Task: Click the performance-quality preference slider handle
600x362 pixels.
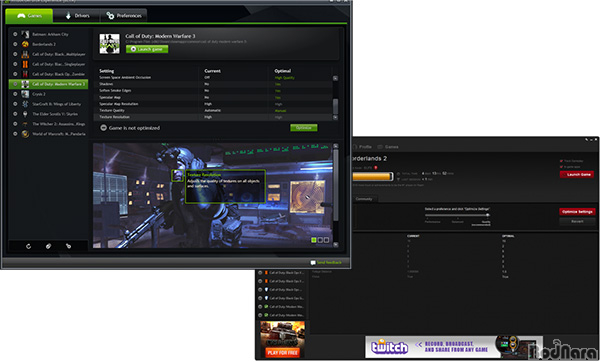Action: click(488, 215)
